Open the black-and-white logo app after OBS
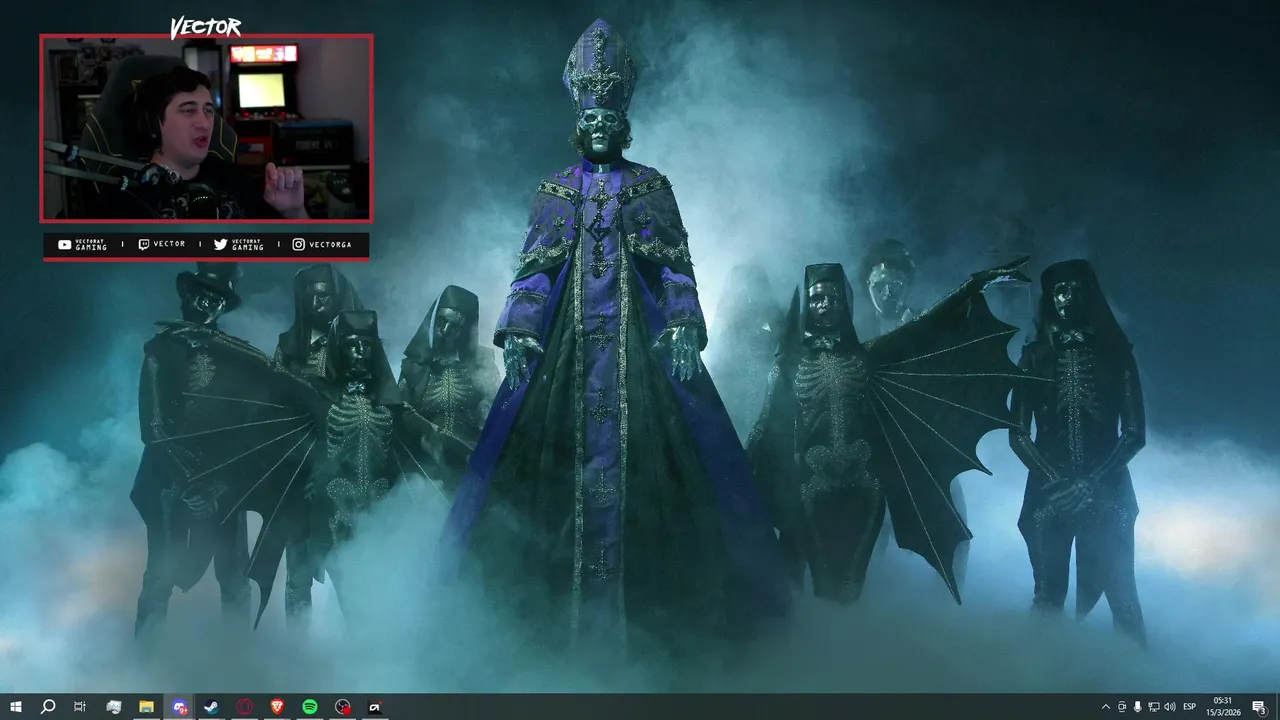Screen dimensions: 1280x720 [x=375, y=707]
